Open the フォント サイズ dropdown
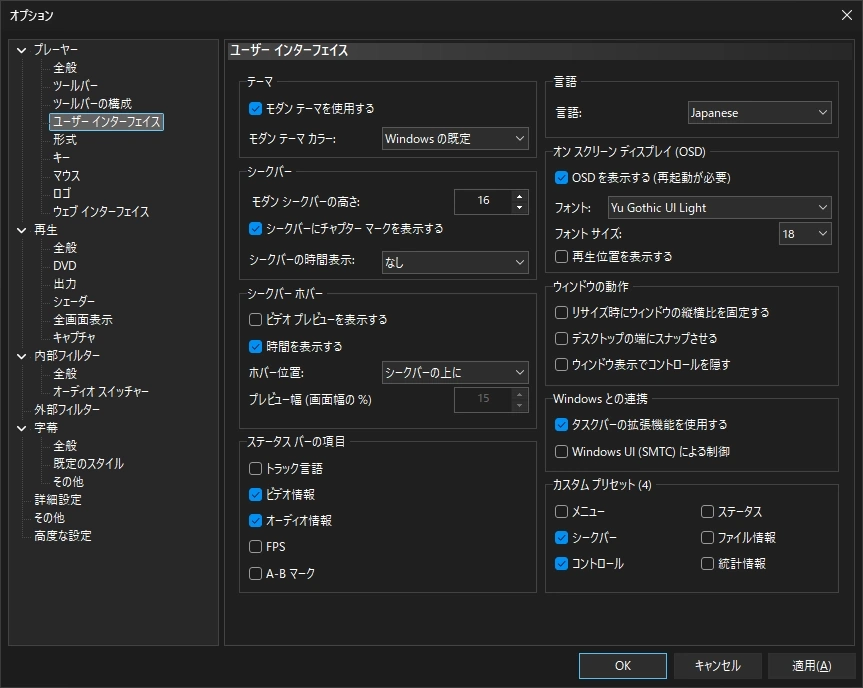This screenshot has height=688, width=863. 805,234
